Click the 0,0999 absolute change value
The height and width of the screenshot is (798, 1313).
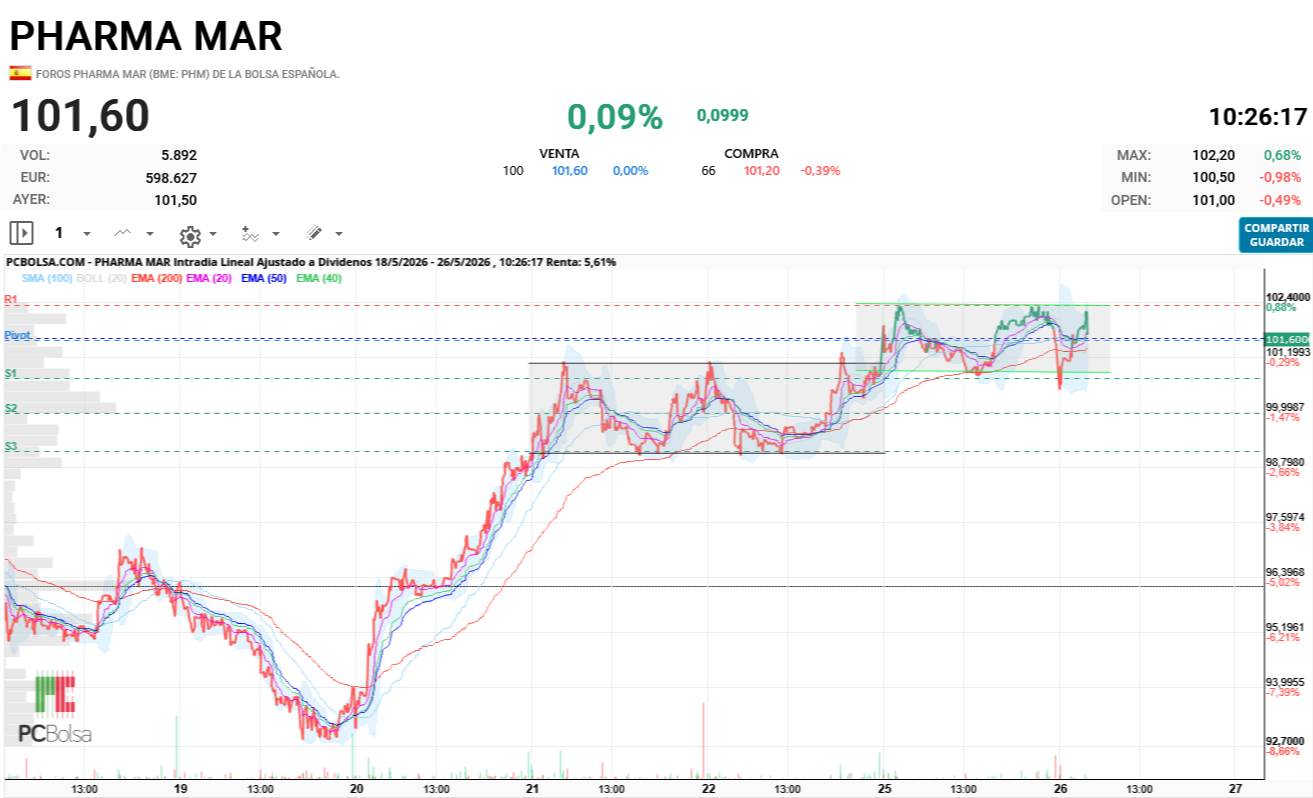(723, 116)
